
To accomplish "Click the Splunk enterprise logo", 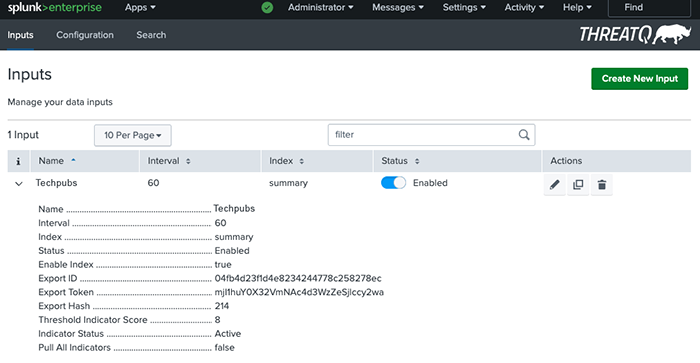I will 54,8.
